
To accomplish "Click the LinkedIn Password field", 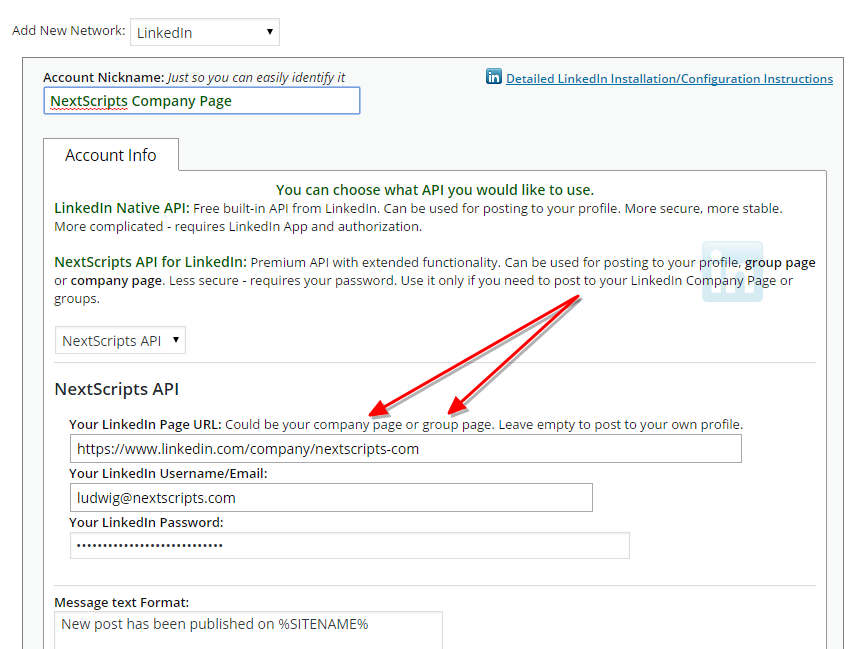I will (349, 545).
